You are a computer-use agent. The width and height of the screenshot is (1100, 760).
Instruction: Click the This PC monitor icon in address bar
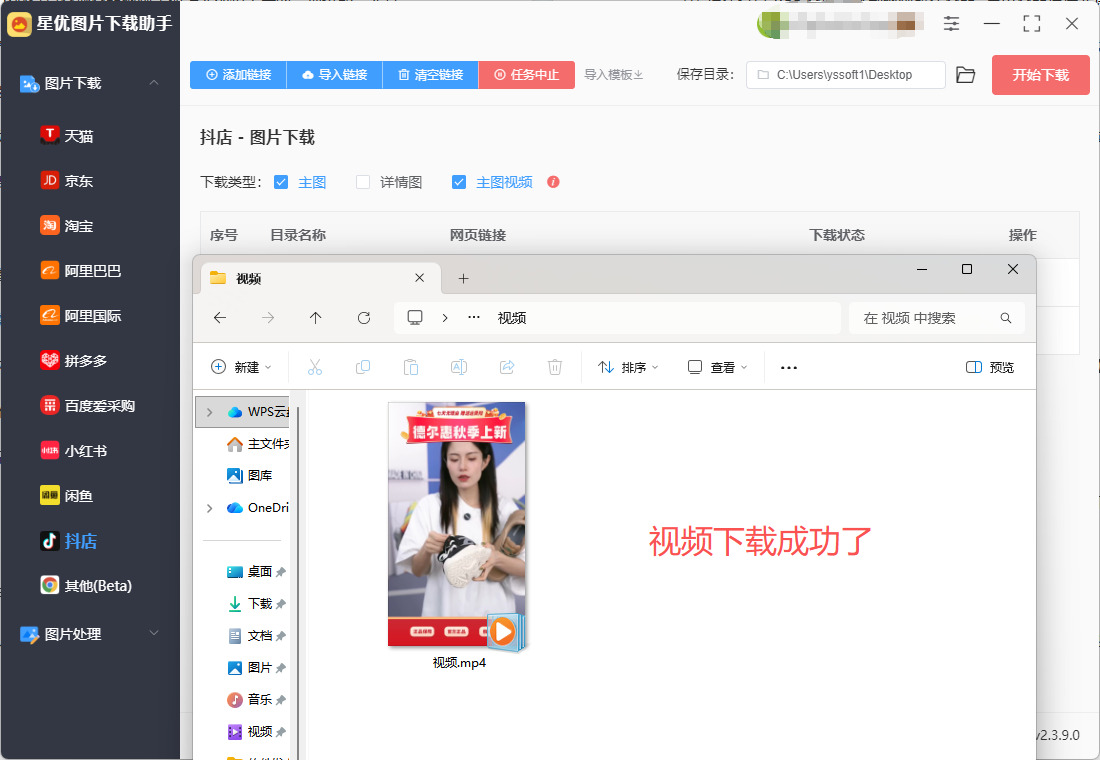pyautogui.click(x=415, y=318)
